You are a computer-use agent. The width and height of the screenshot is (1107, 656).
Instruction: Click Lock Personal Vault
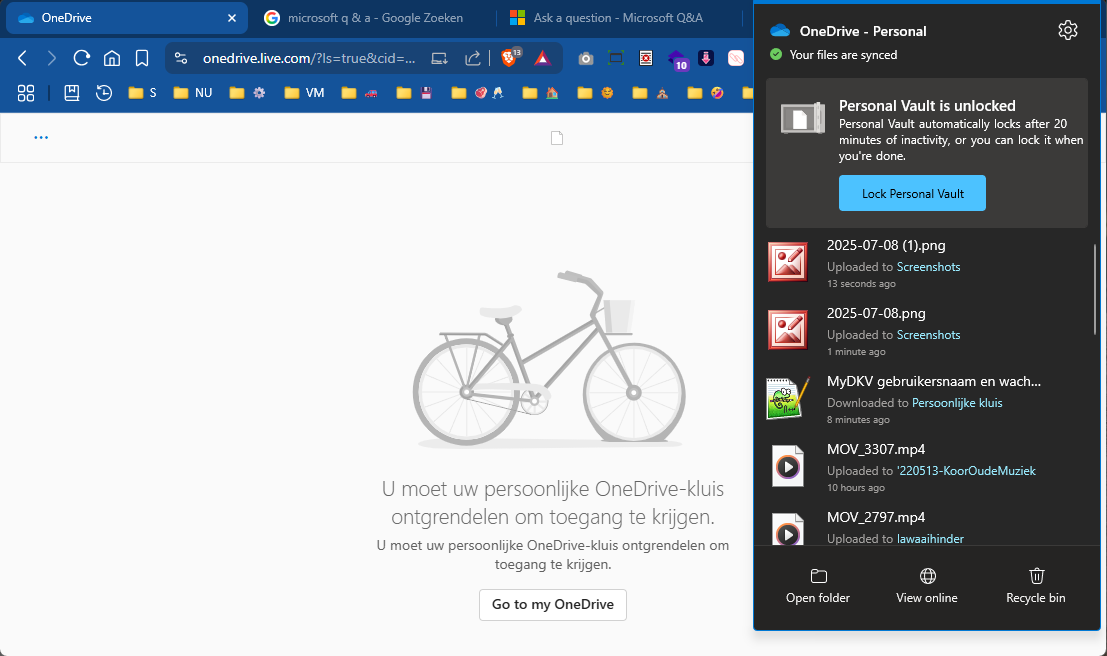pyautogui.click(x=912, y=193)
